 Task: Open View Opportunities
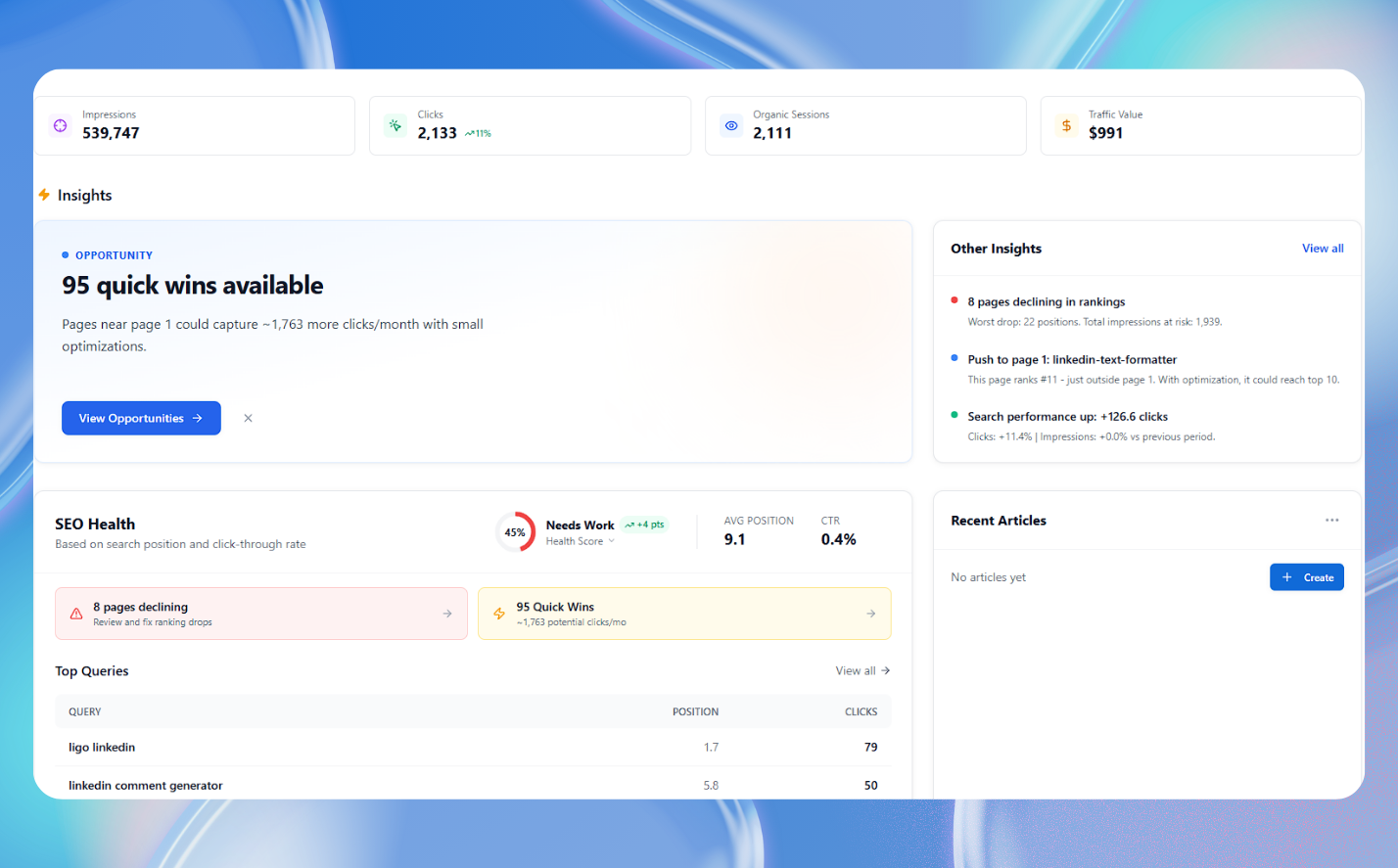[x=141, y=418]
